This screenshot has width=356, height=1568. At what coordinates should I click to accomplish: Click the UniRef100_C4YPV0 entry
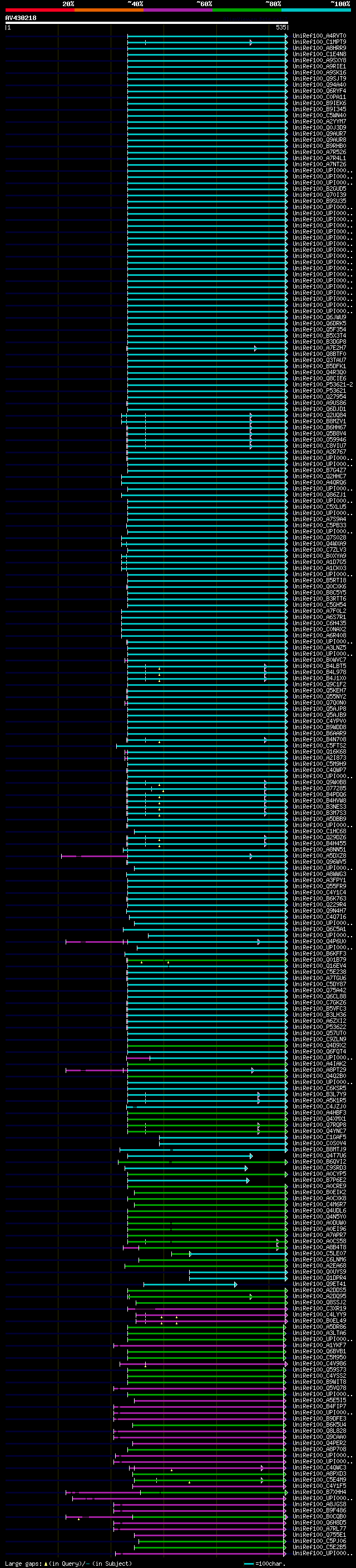point(319,721)
